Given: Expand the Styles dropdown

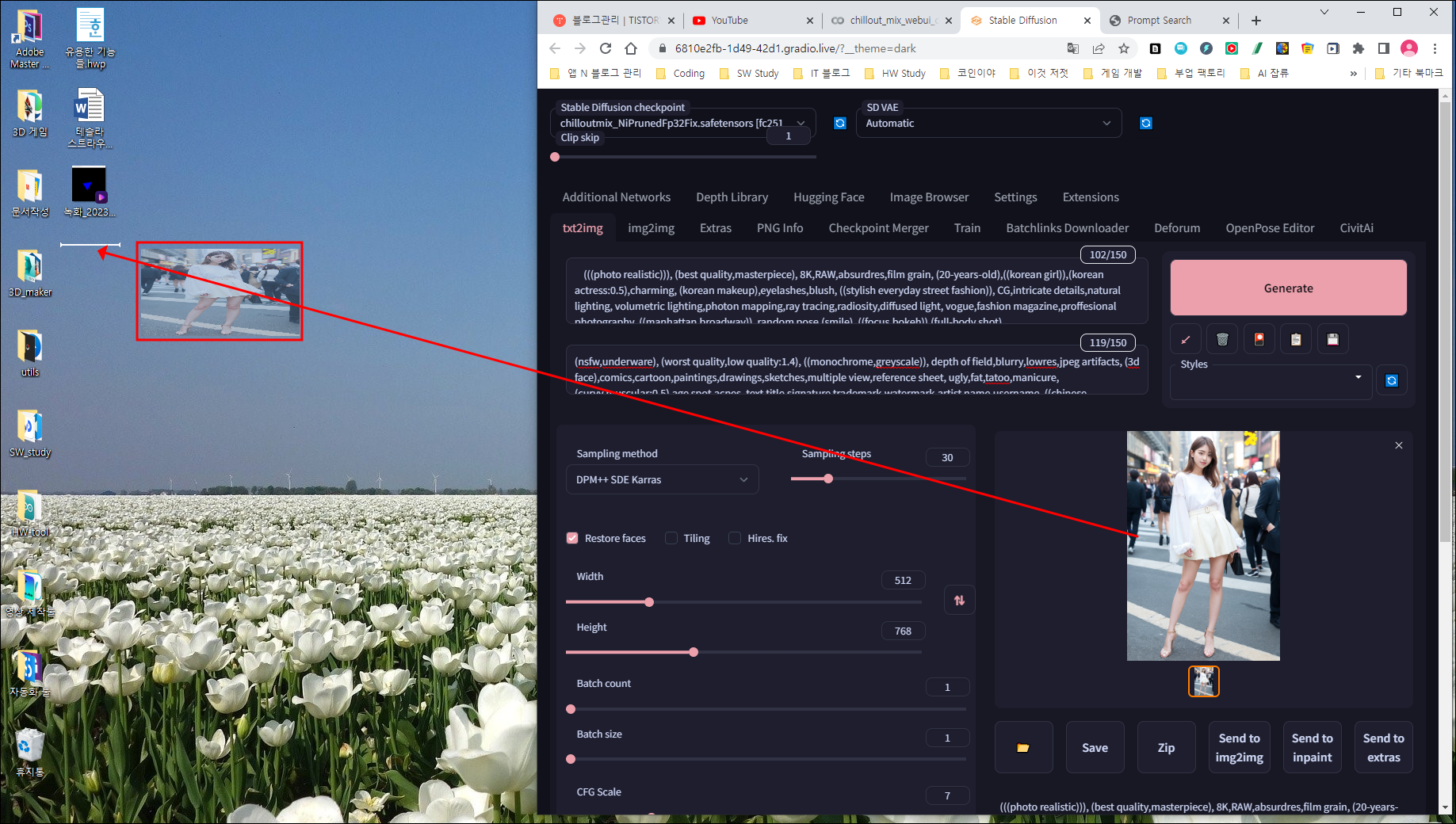Looking at the screenshot, I should click(1358, 377).
